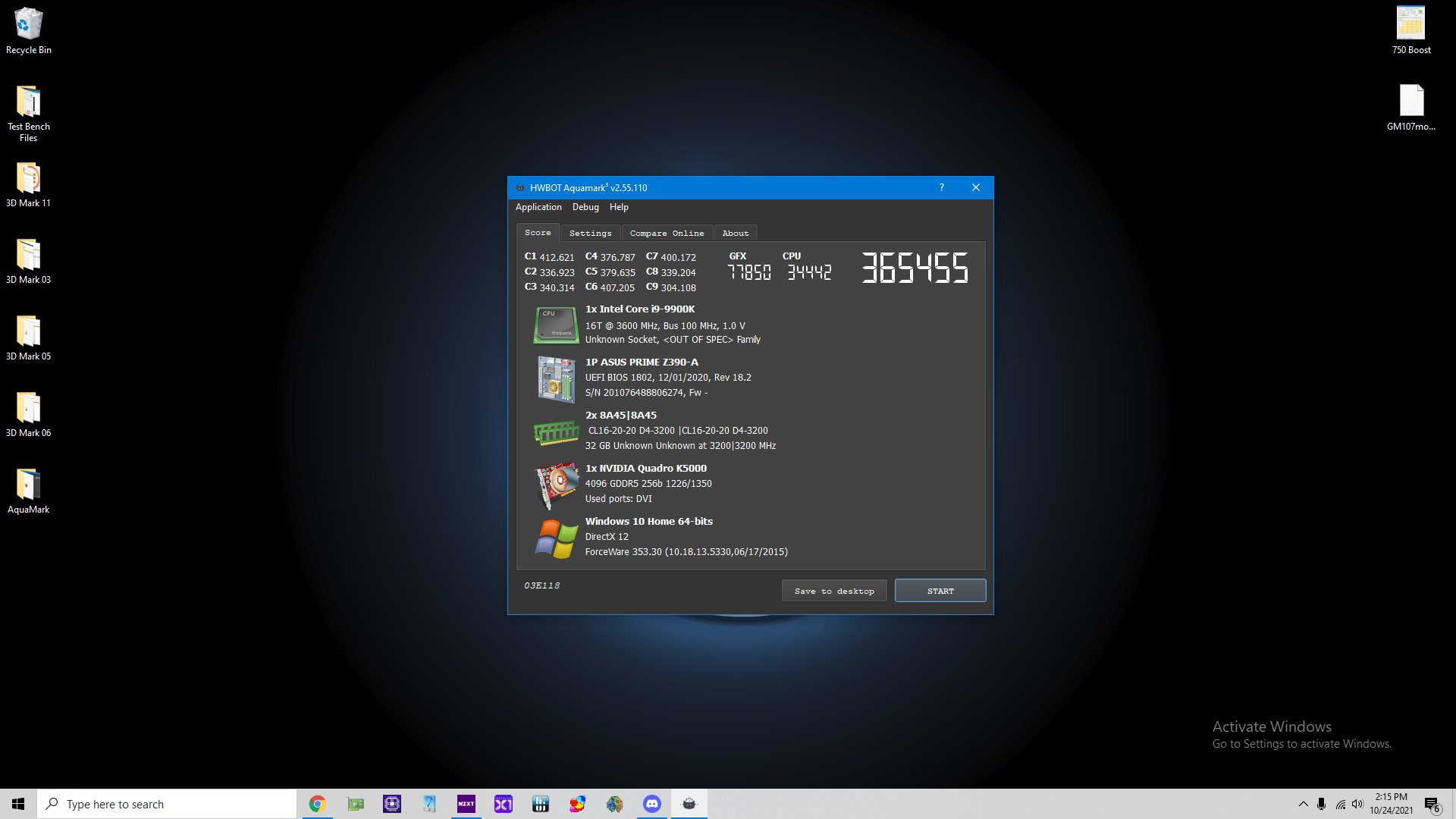
Task: Select the AquaMark folder on desktop
Action: click(29, 491)
